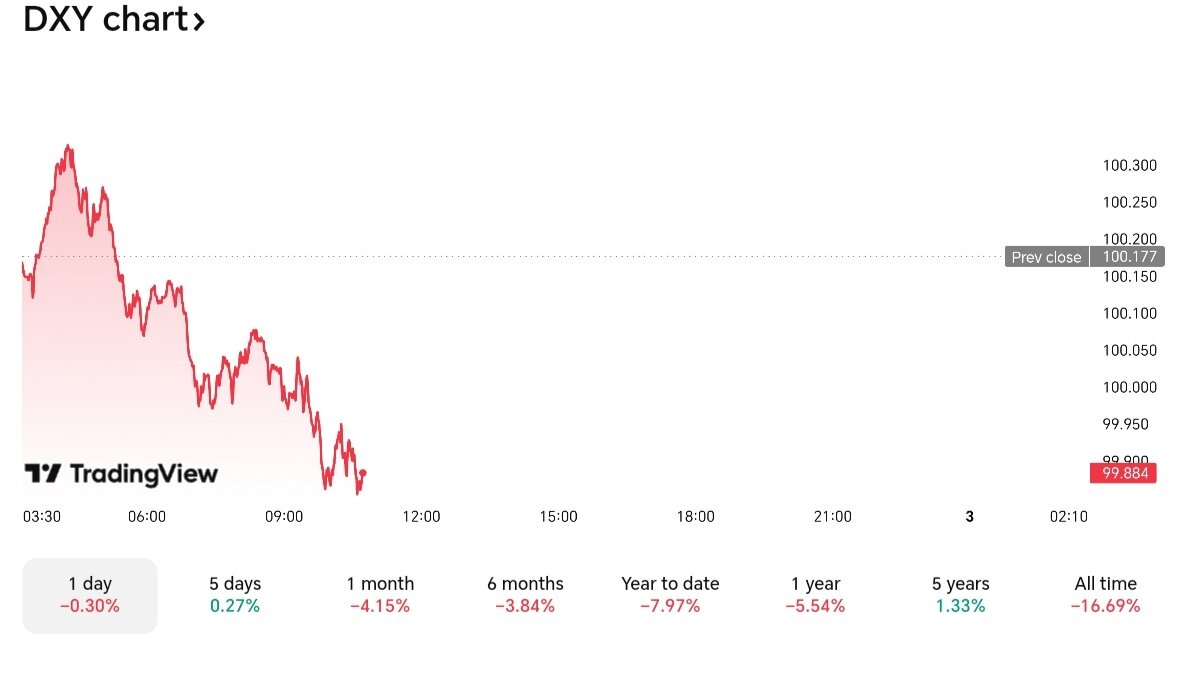Viewport: 1196px width, 681px height.
Task: Click the last-price dot ending the chart line
Action: pyautogui.click(x=363, y=472)
